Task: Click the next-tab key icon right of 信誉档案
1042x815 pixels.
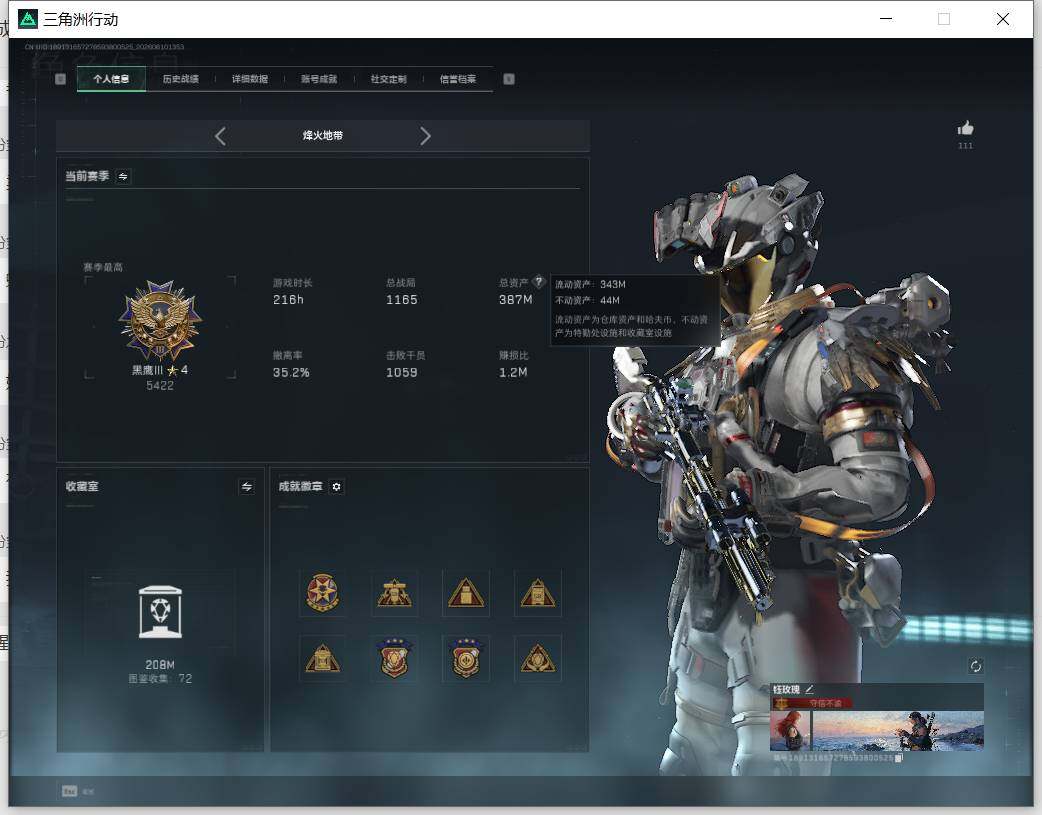Action: (509, 79)
